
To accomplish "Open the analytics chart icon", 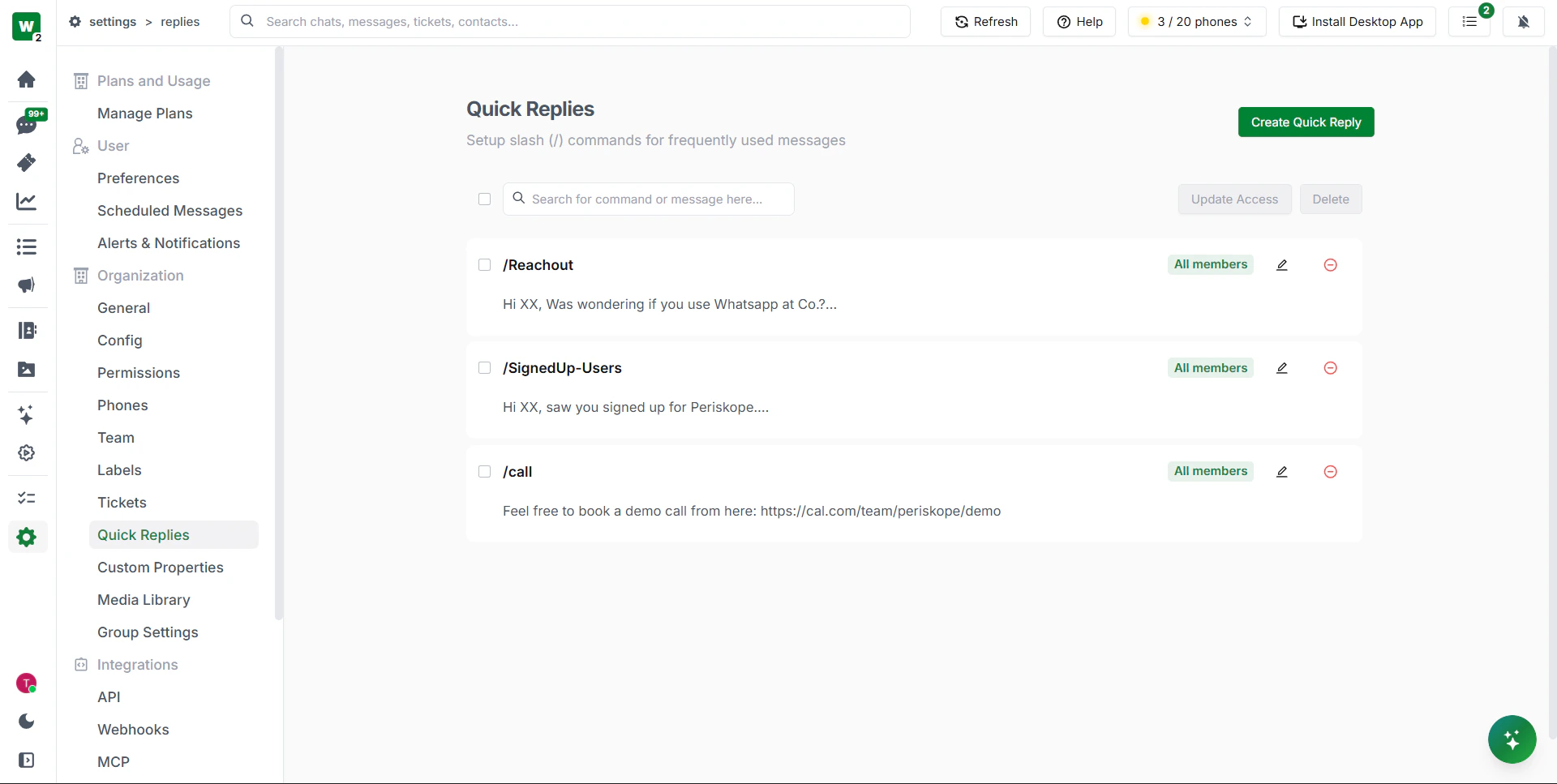I will [x=27, y=201].
